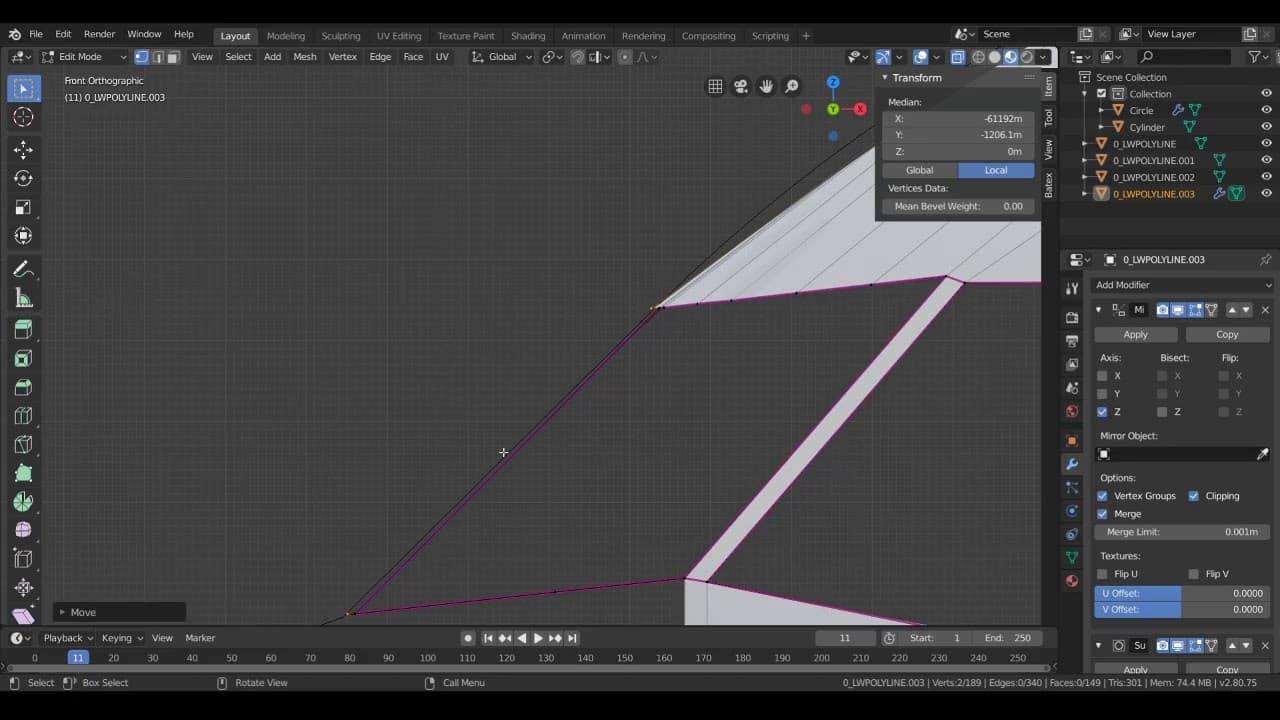Collapse the Transform panel
Viewport: 1280px width, 720px height.
point(884,78)
